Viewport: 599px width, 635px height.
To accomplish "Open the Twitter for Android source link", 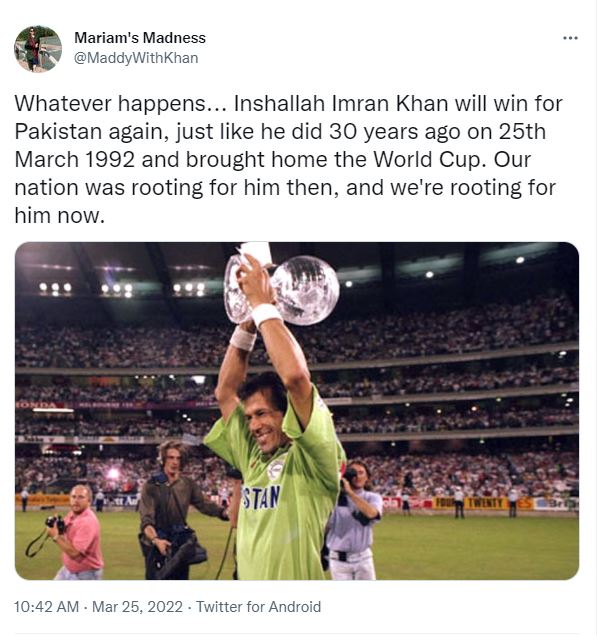I will [x=258, y=607].
